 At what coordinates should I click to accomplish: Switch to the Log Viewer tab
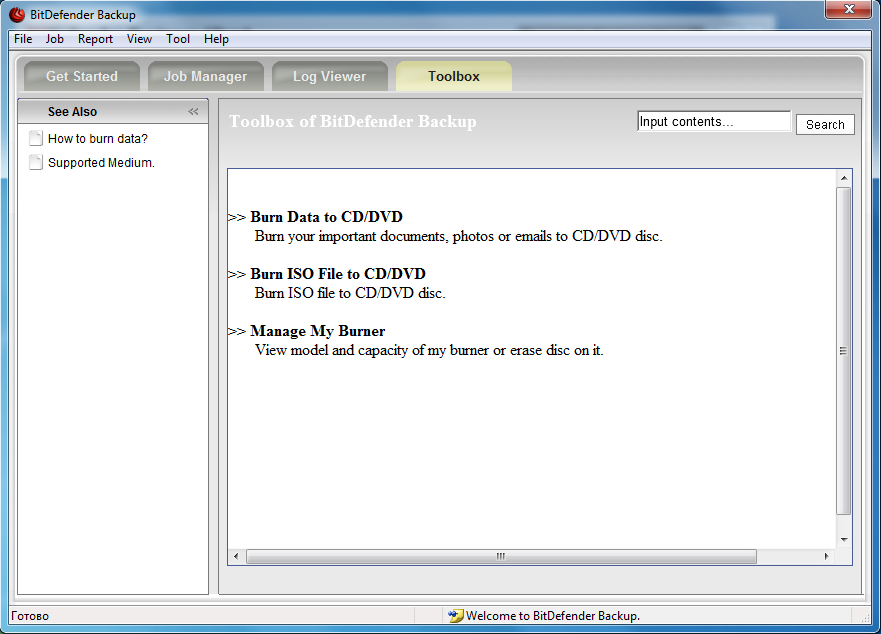point(330,76)
